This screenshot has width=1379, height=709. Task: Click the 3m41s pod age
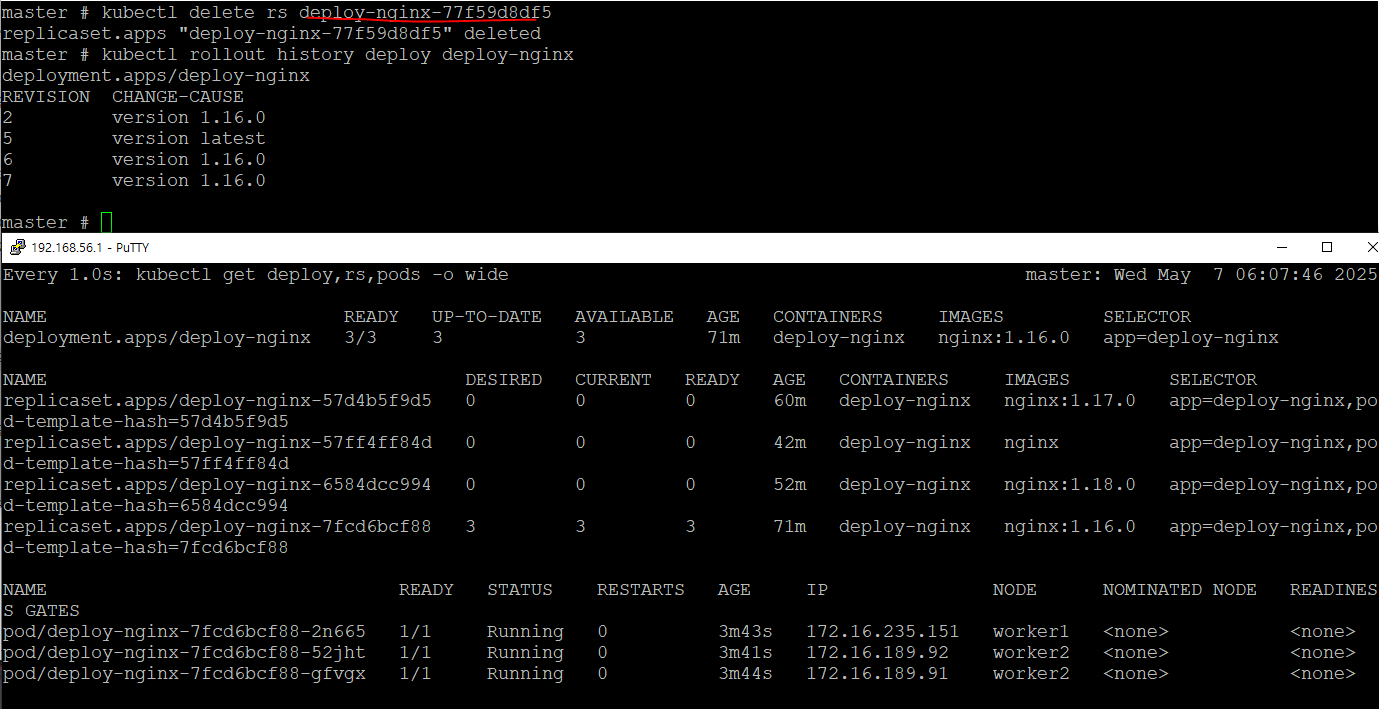click(x=745, y=652)
